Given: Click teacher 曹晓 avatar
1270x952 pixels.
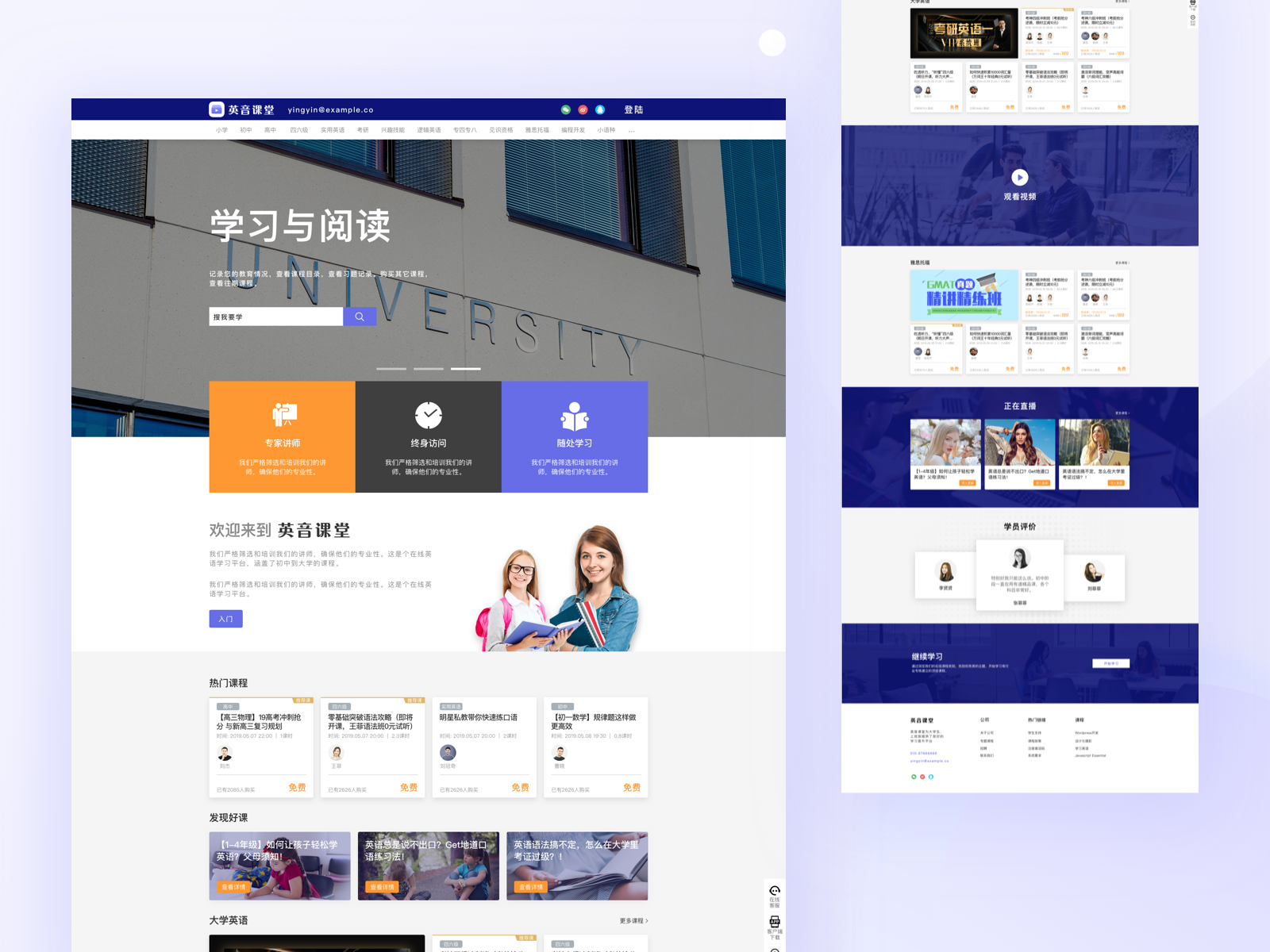Looking at the screenshot, I should tap(560, 753).
